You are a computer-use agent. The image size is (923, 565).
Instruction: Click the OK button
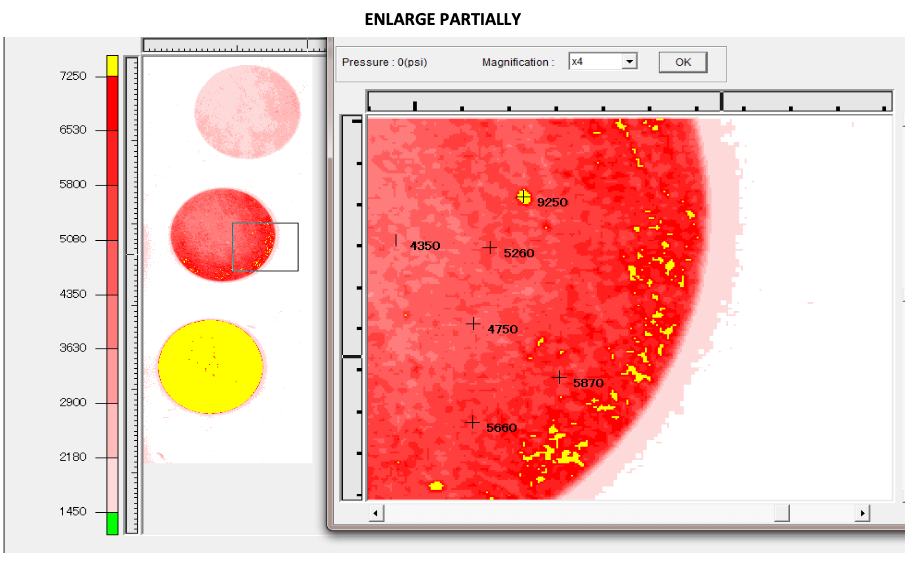tap(682, 62)
